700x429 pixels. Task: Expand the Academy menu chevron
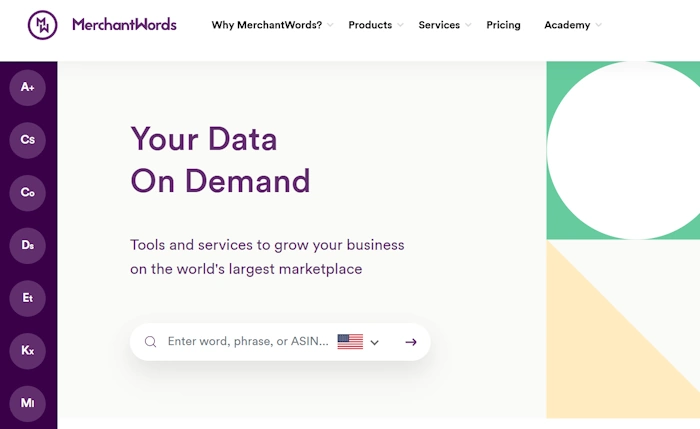[x=598, y=25]
